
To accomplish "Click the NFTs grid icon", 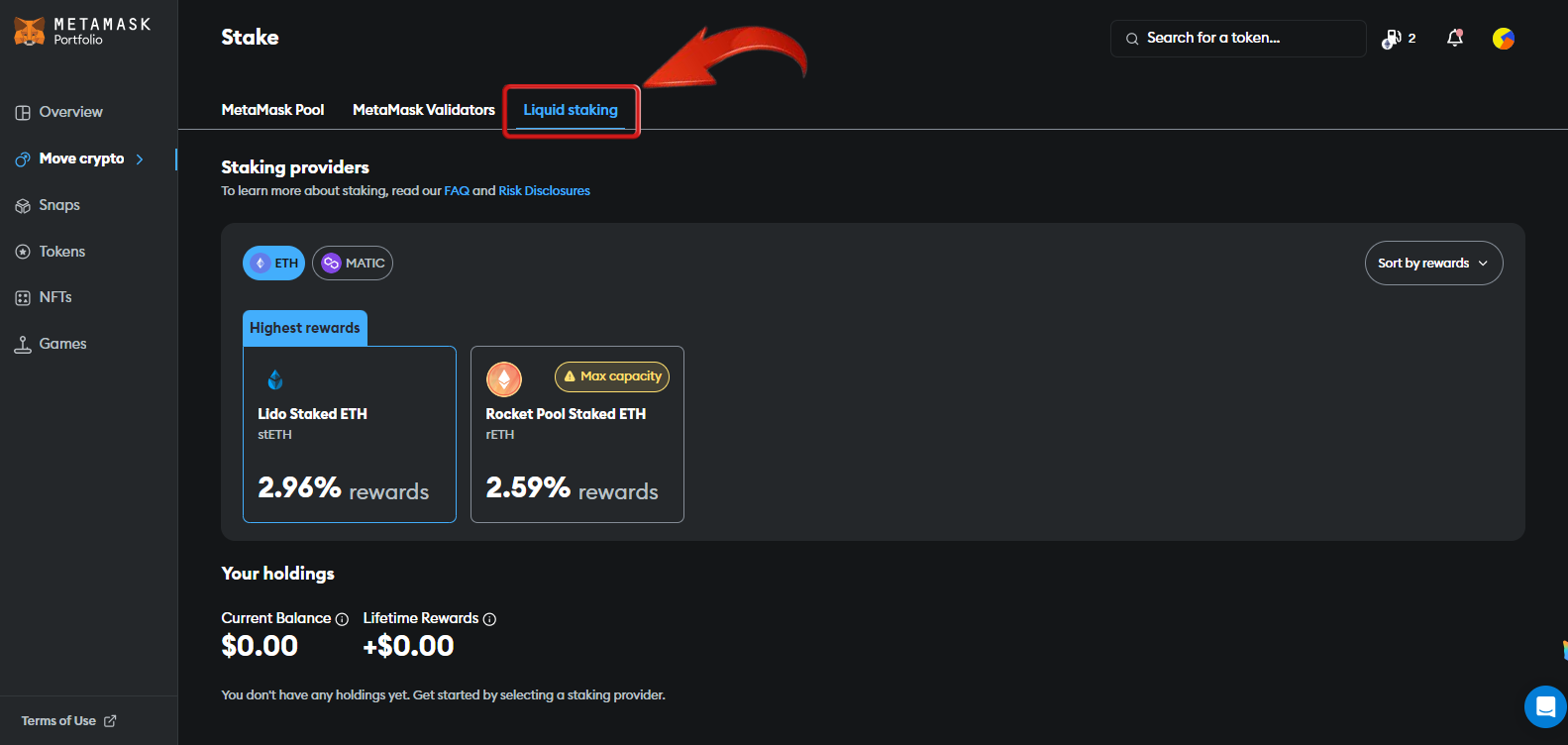I will pyautogui.click(x=23, y=298).
